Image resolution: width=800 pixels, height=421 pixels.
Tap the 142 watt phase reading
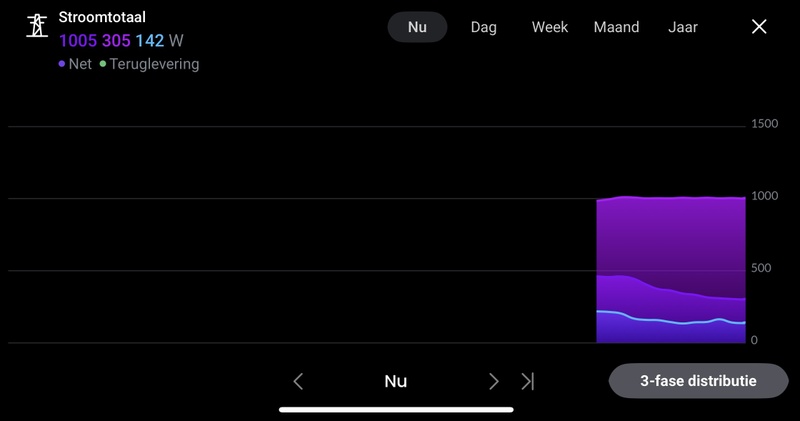pyautogui.click(x=151, y=41)
